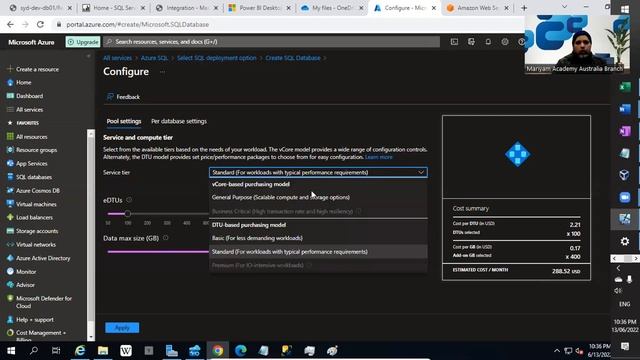Open Microsoft Defender for Cloud
The width and height of the screenshot is (640, 360).
coord(44,302)
